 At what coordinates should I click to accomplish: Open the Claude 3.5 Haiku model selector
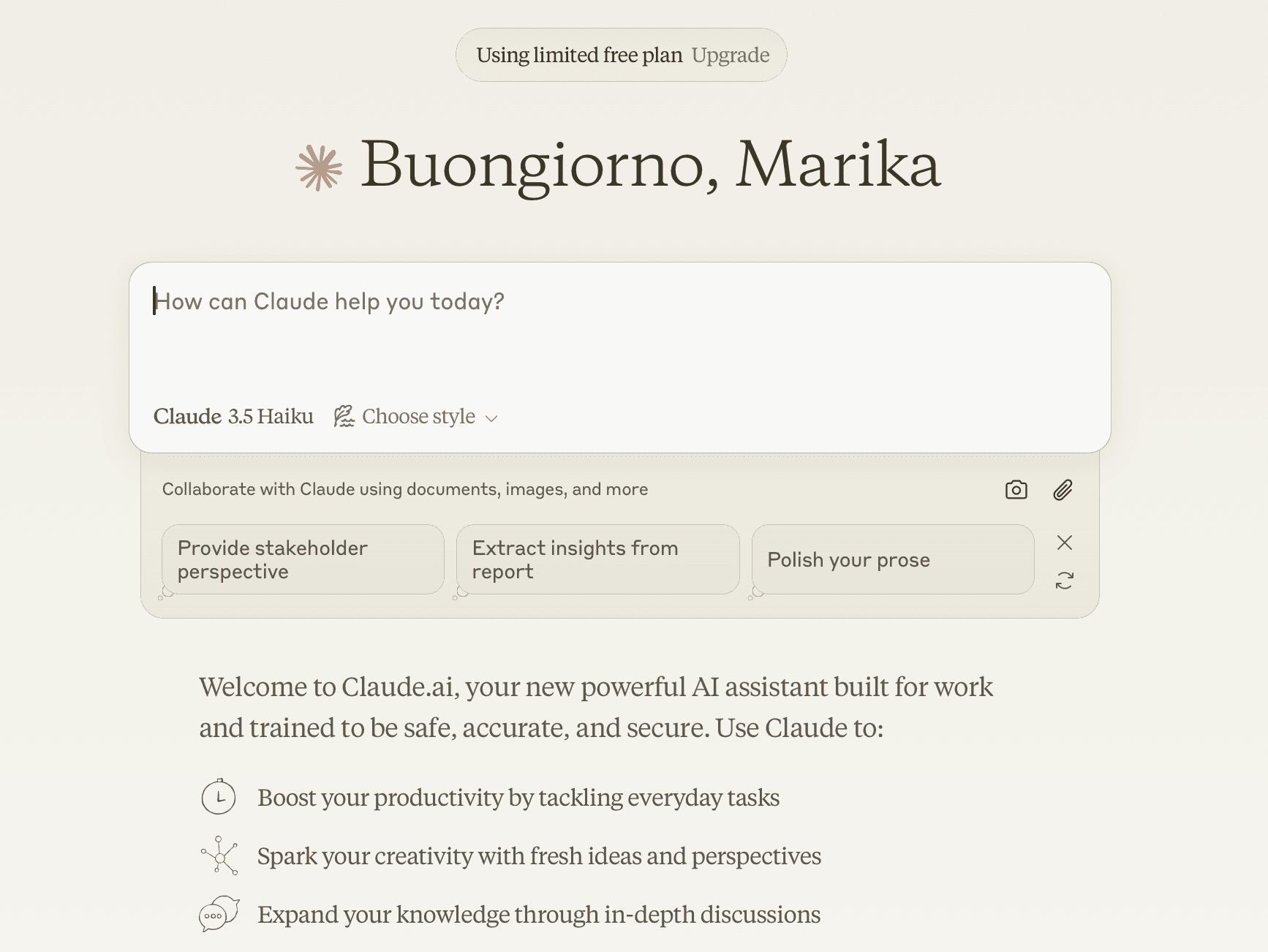233,417
